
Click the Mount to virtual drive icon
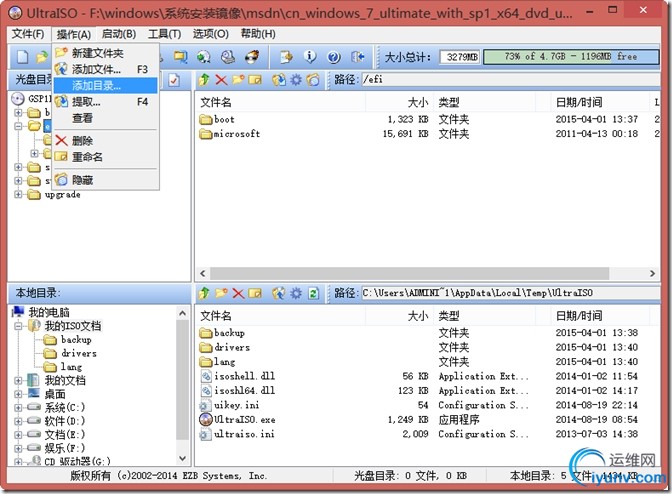228,57
